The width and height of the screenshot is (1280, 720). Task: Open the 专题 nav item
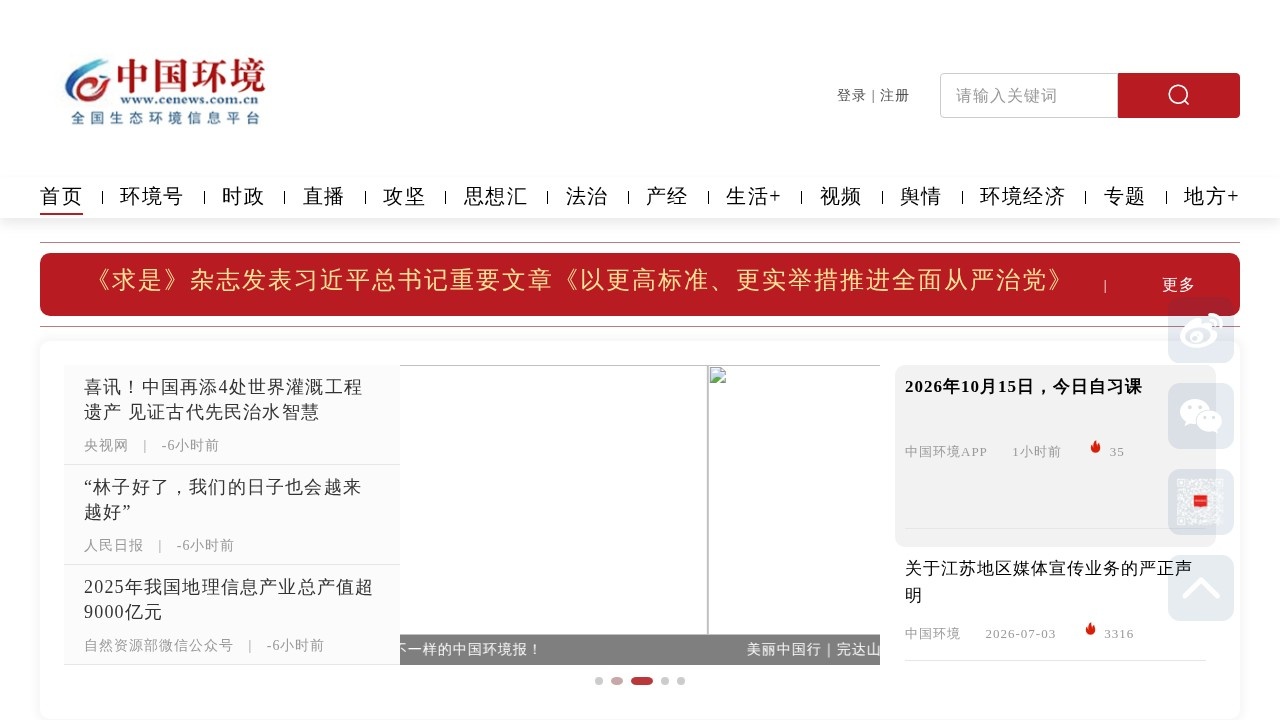[1124, 196]
